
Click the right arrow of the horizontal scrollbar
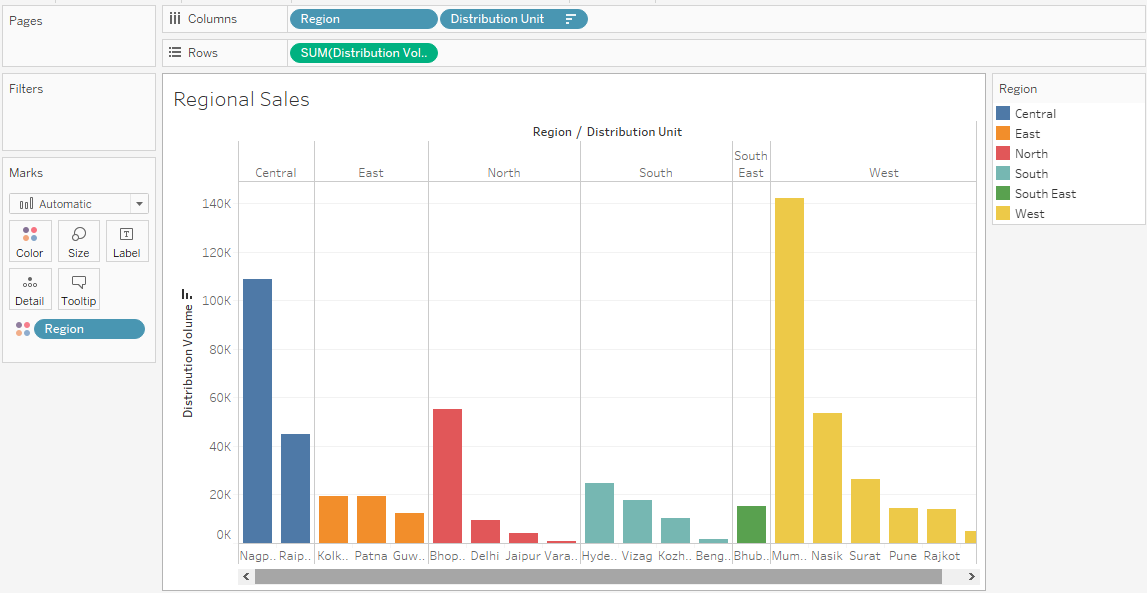point(971,576)
